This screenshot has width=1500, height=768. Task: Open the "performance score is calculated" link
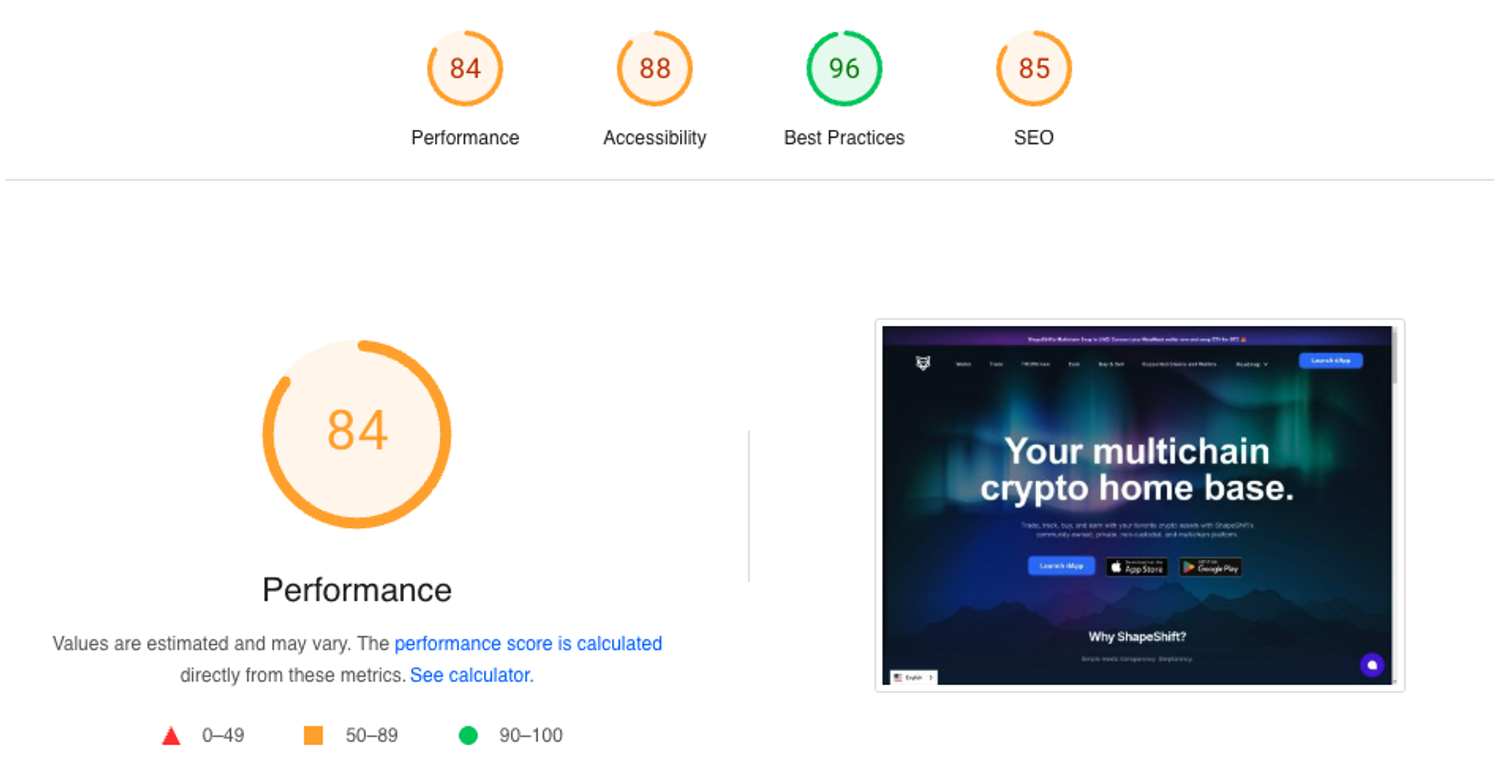pos(528,644)
